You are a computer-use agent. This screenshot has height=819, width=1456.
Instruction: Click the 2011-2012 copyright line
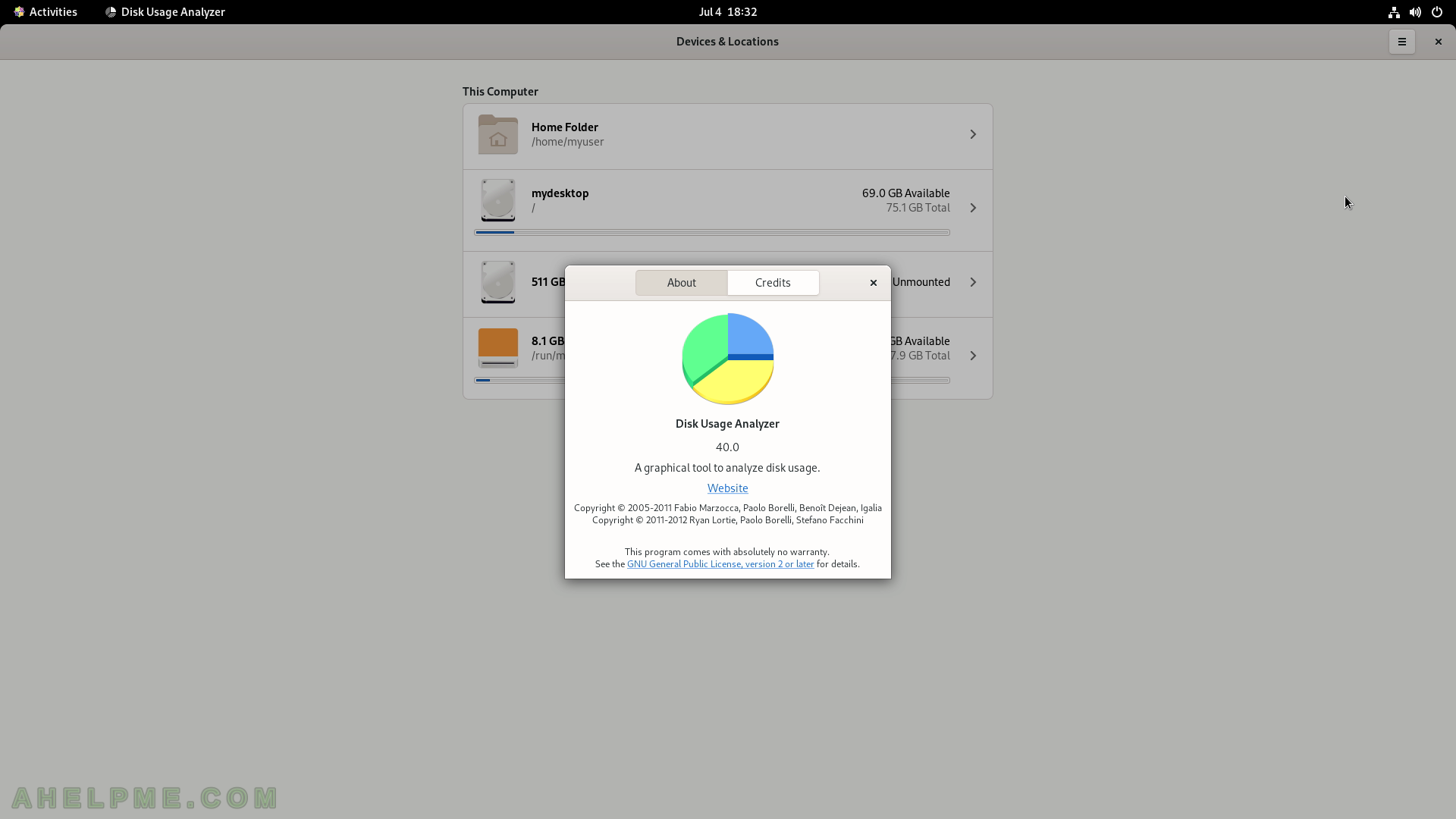pyautogui.click(x=728, y=520)
